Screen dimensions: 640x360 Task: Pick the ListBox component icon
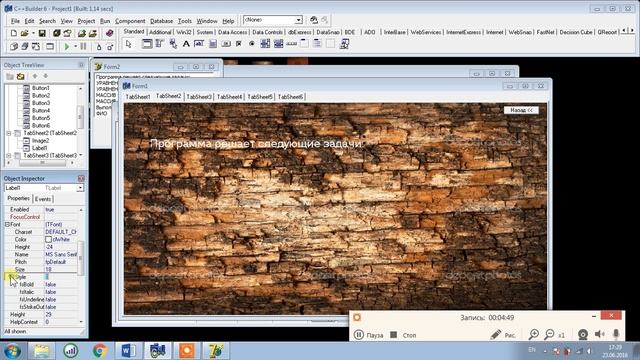coord(265,44)
